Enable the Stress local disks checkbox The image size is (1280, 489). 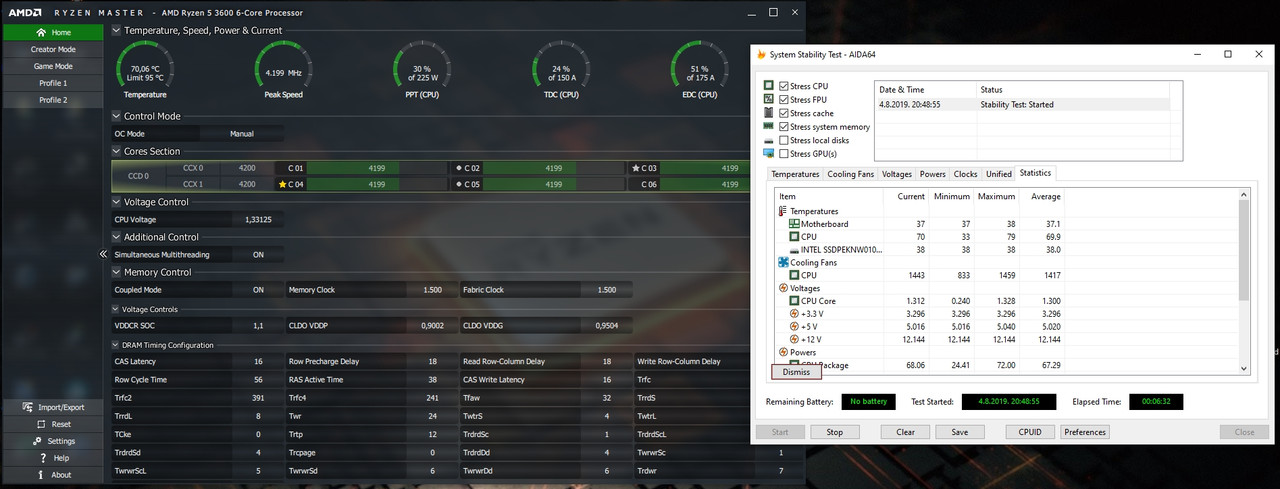point(784,140)
